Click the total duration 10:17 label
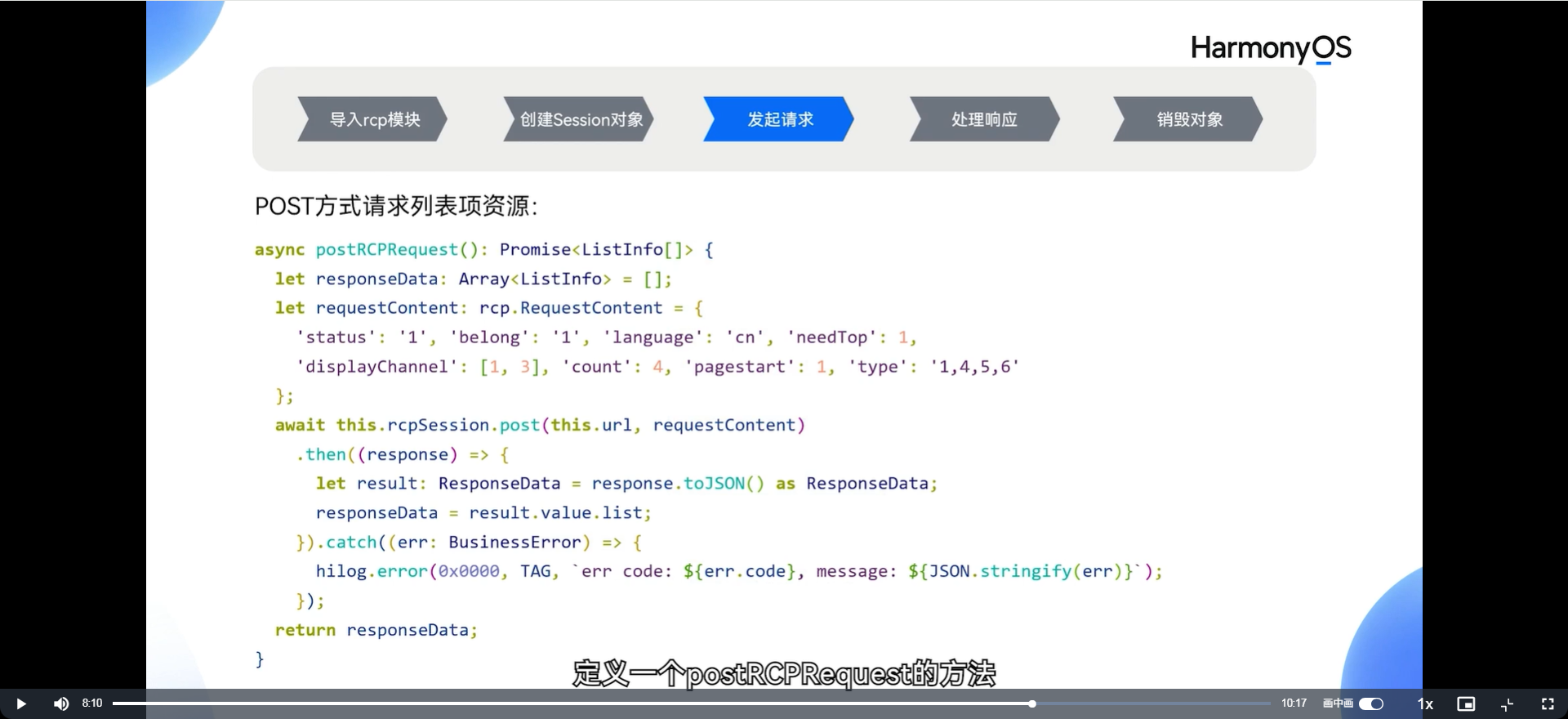 [x=1294, y=703]
